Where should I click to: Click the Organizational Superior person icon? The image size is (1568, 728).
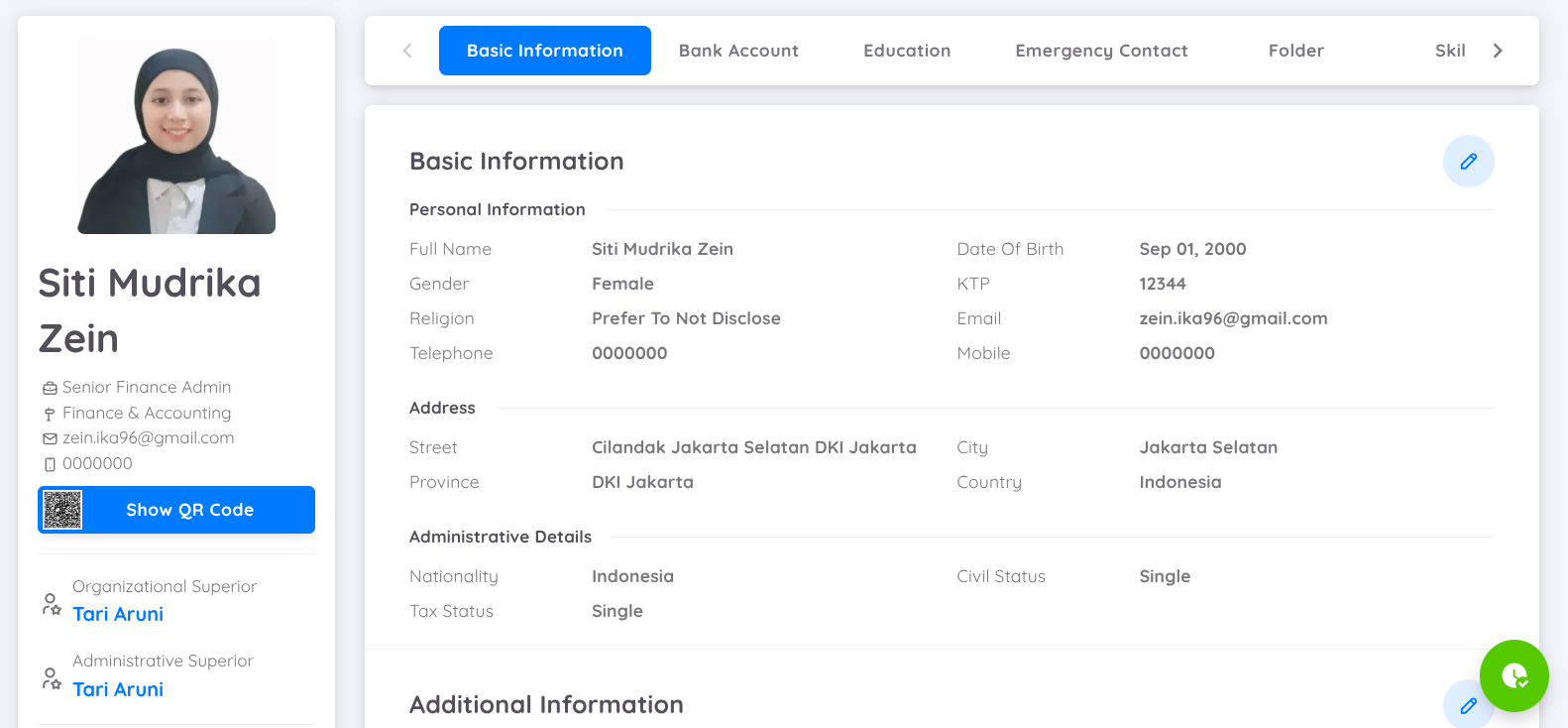[x=52, y=603]
